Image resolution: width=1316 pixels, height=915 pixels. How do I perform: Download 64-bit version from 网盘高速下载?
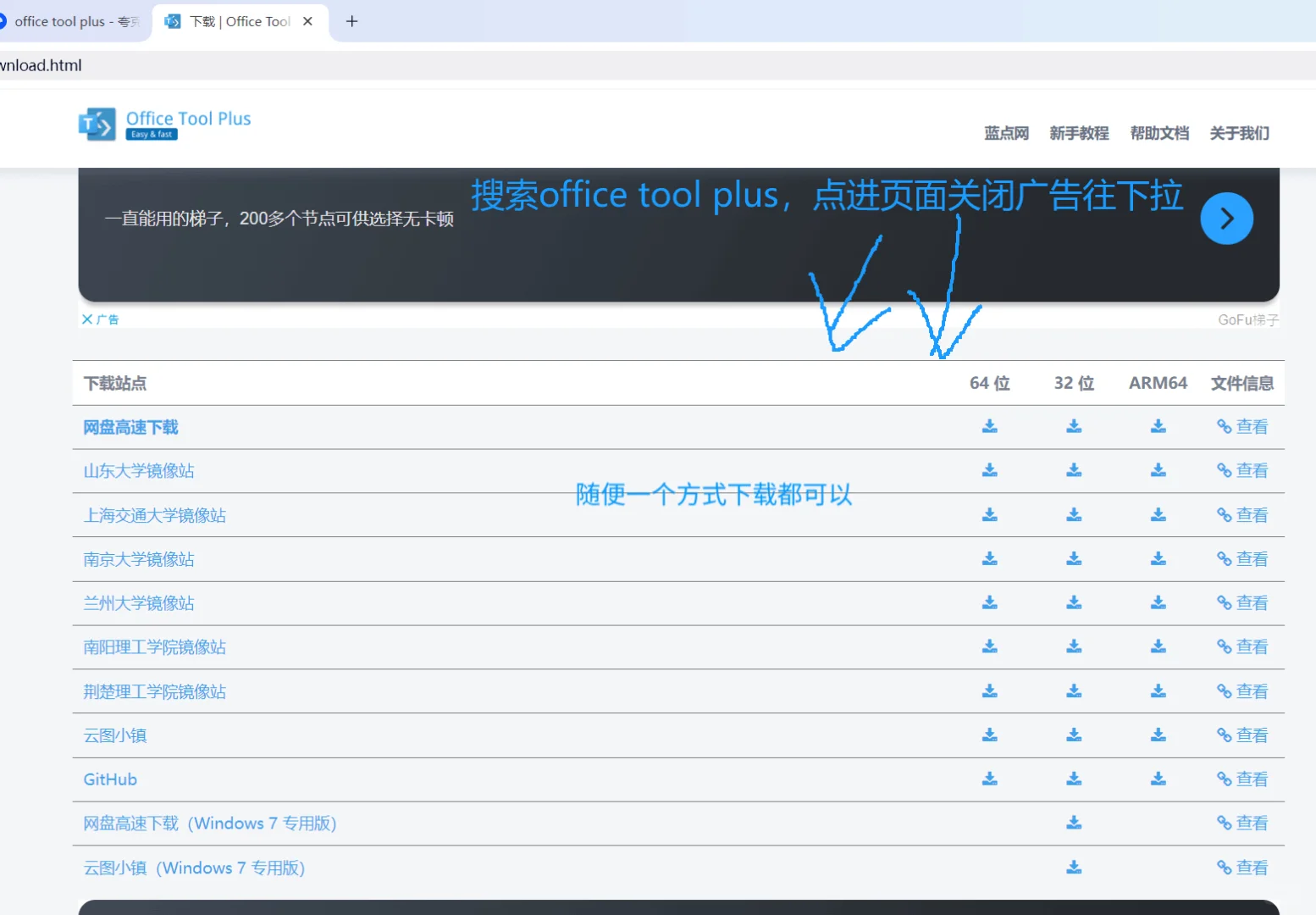(989, 426)
